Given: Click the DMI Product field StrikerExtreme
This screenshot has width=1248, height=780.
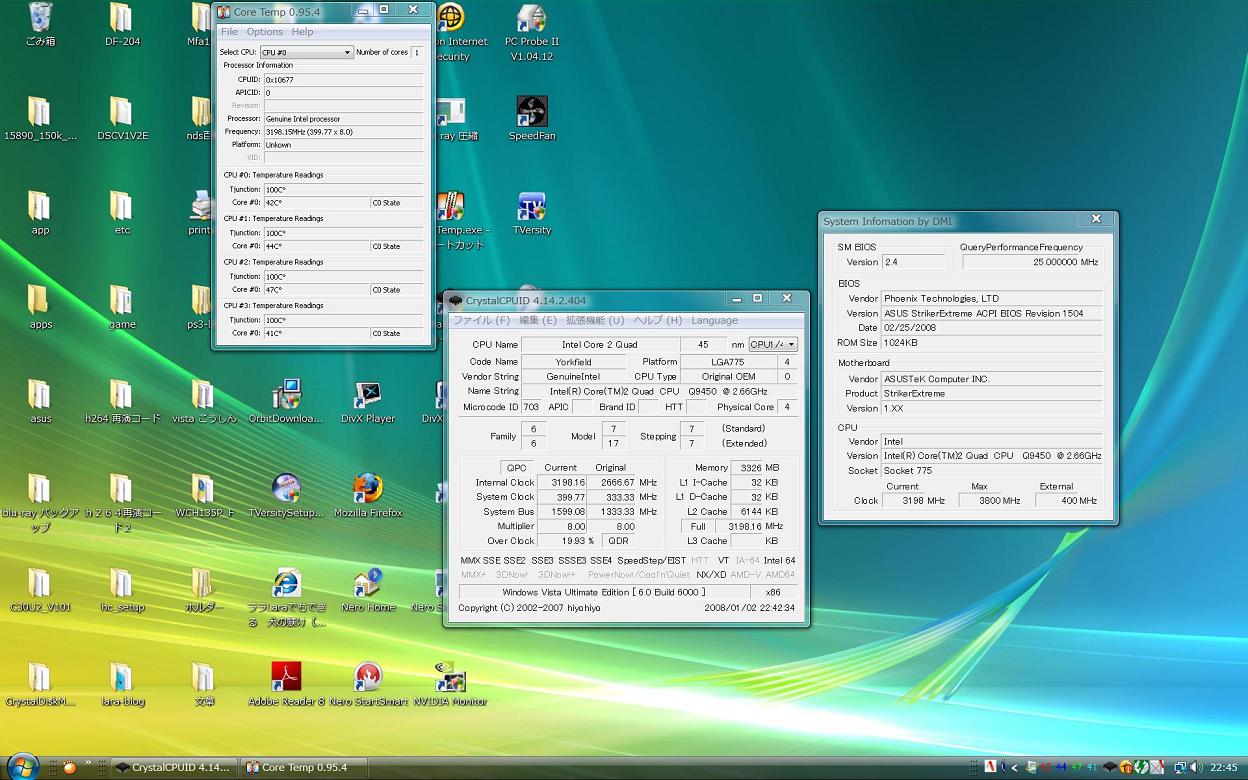Looking at the screenshot, I should click(991, 393).
